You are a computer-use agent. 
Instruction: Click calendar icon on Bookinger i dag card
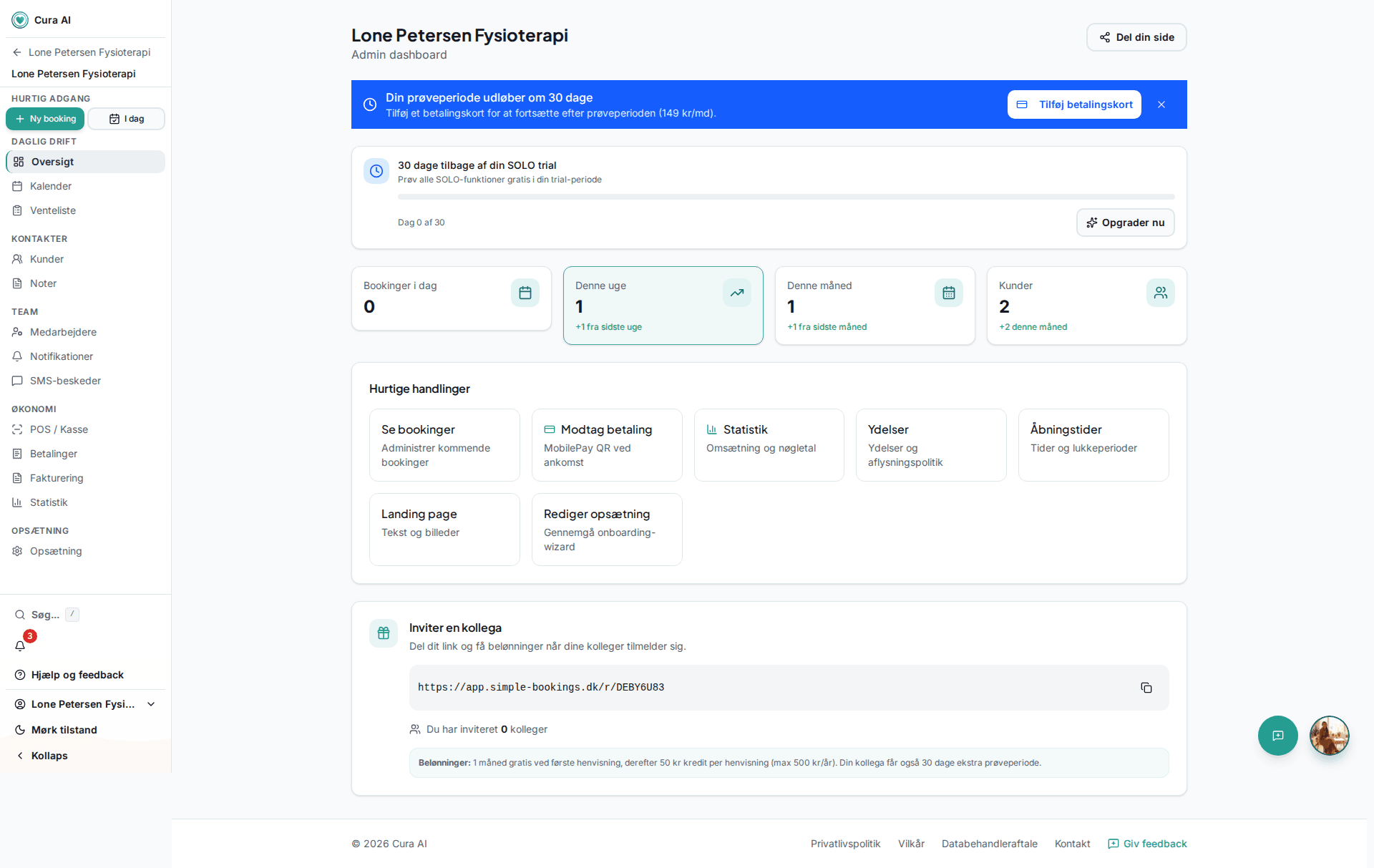click(525, 293)
